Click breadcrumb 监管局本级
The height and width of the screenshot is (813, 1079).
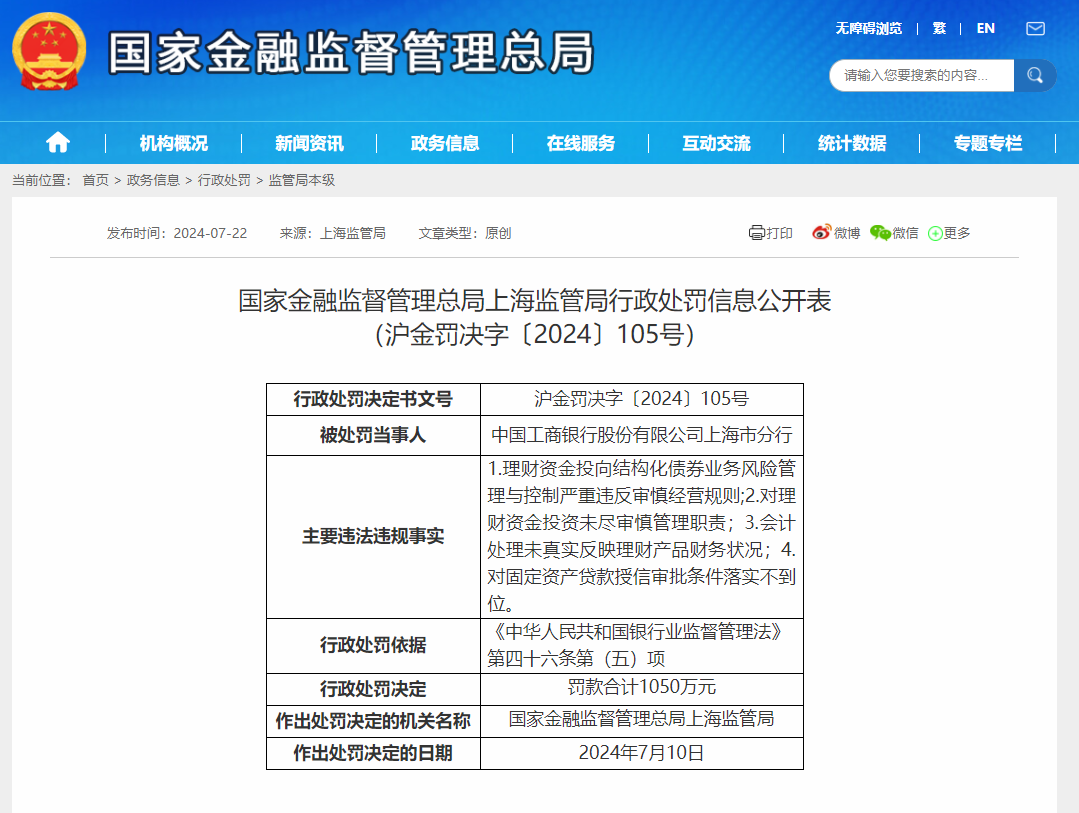[x=301, y=180]
